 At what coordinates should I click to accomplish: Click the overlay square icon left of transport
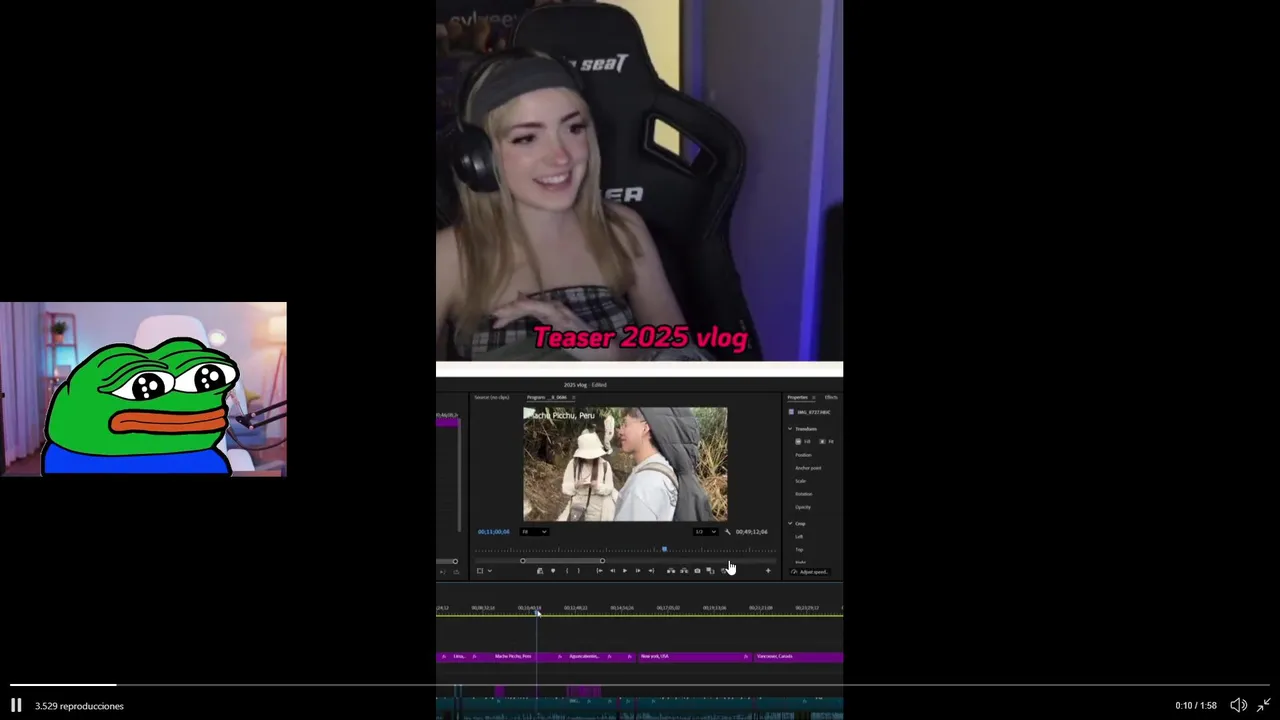coord(480,570)
